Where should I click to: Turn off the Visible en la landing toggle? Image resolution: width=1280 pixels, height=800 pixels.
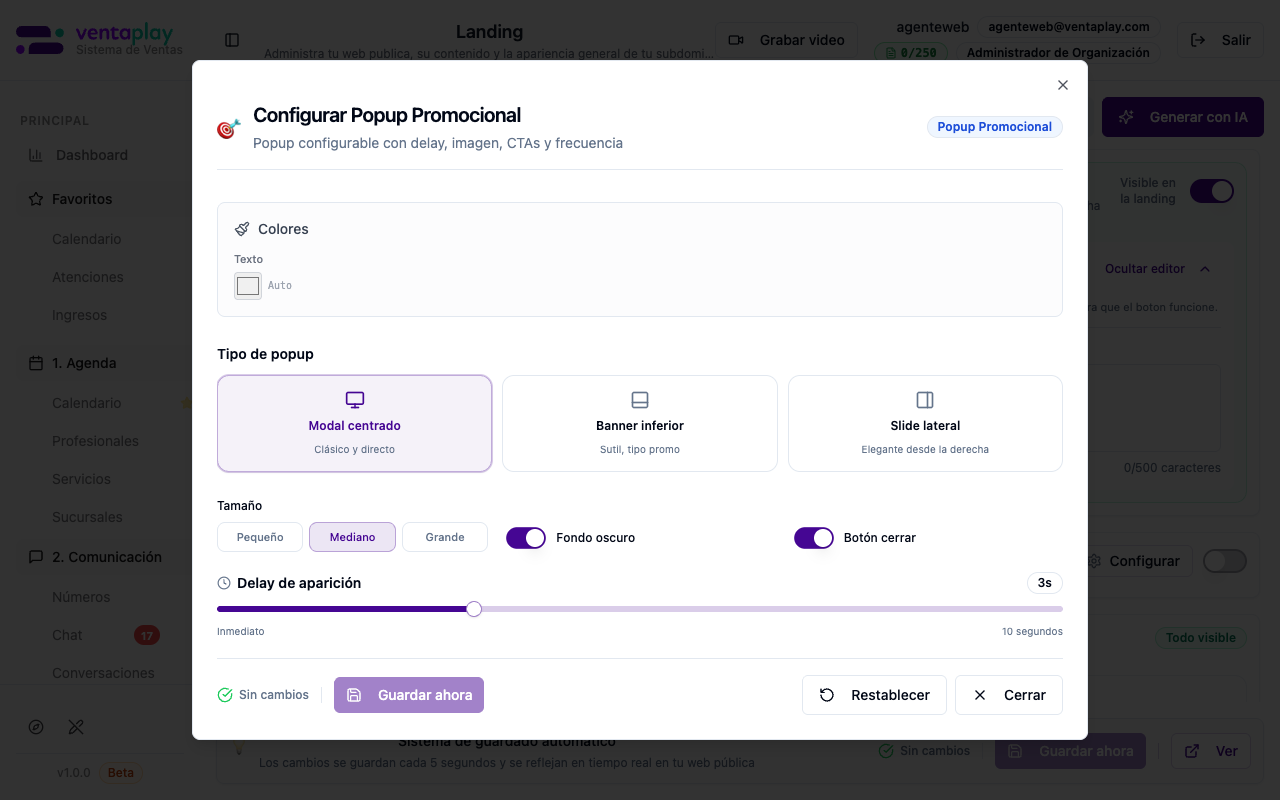pos(1212,190)
